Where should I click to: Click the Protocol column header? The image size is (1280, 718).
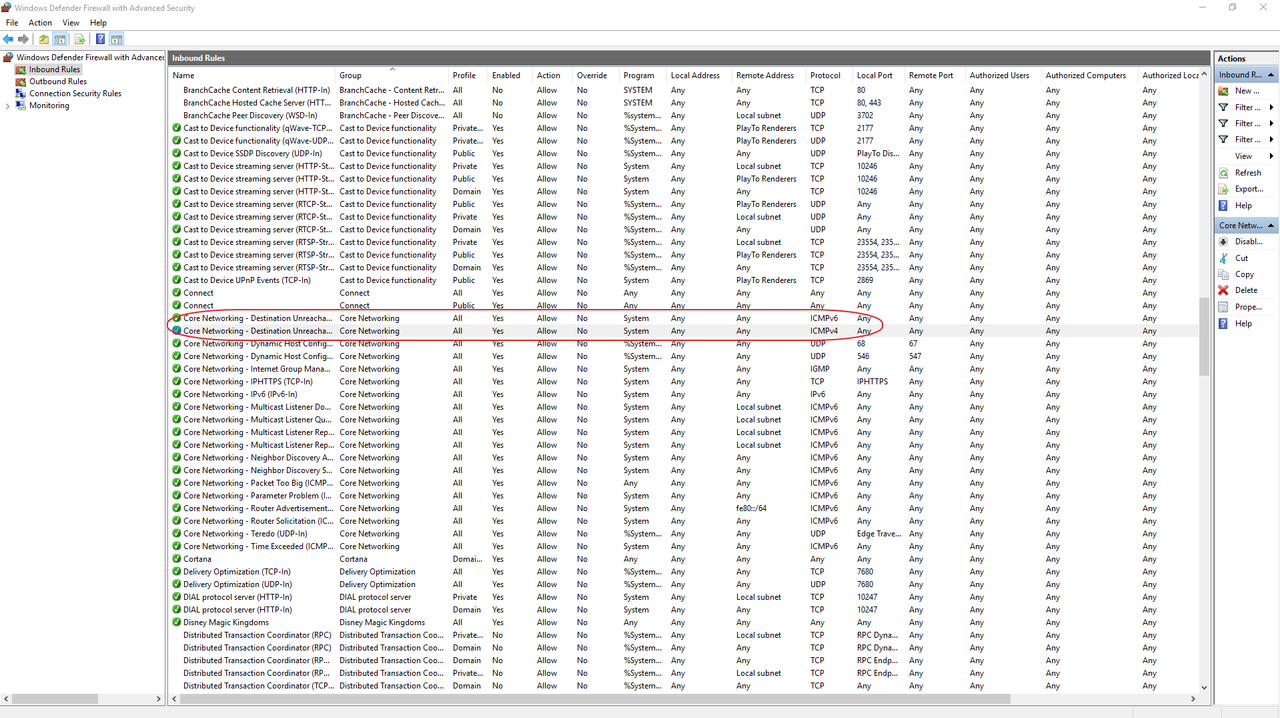click(x=830, y=76)
